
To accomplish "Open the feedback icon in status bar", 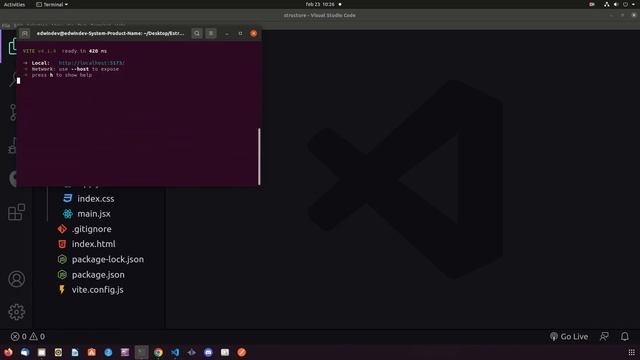I will coord(604,336).
